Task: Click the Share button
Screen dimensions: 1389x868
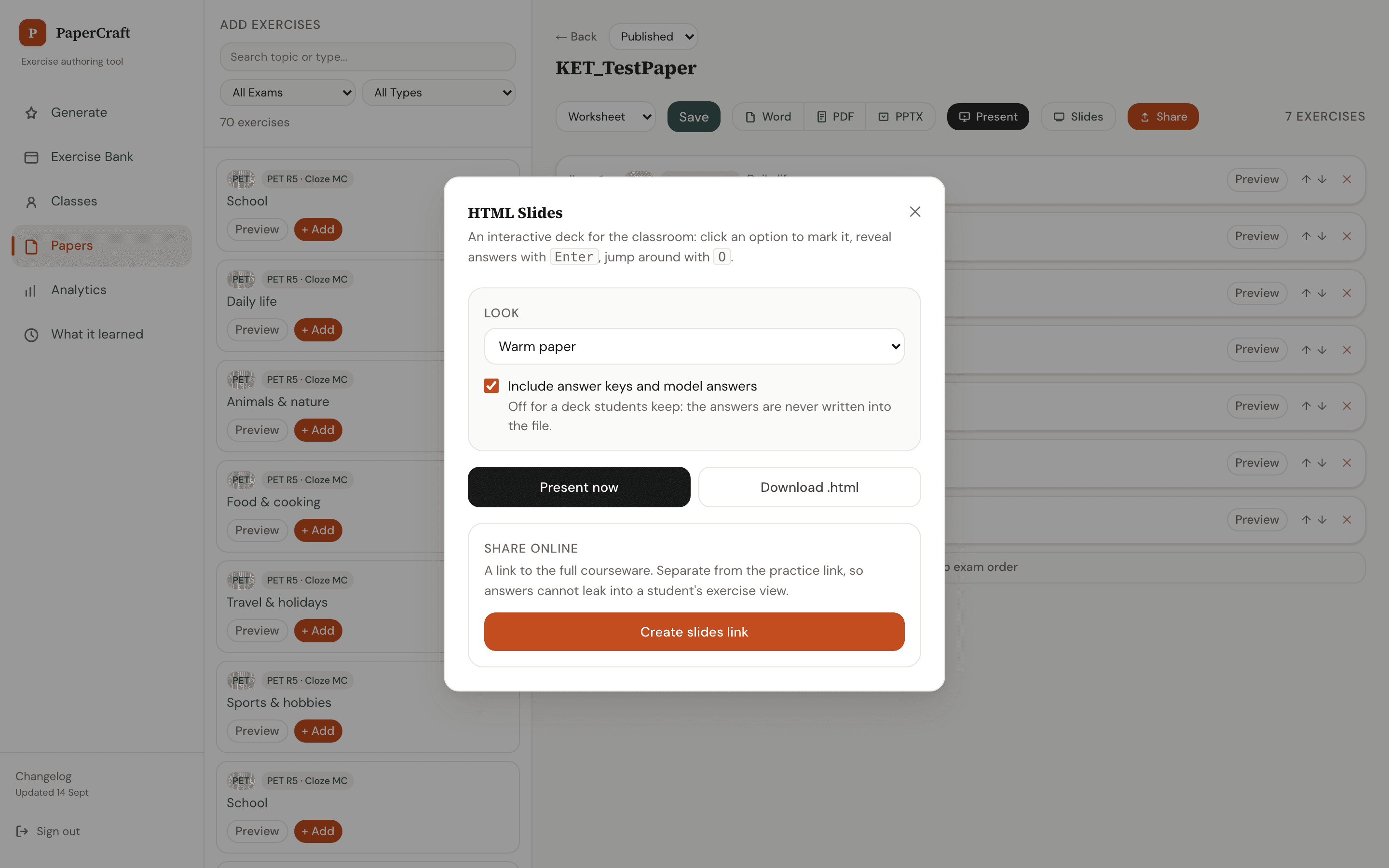Action: 1163,117
